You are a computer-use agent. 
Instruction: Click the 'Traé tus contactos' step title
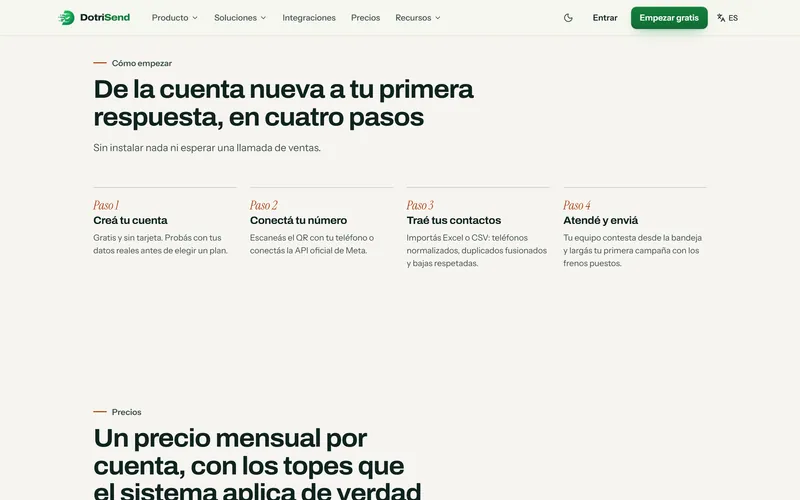[454, 220]
